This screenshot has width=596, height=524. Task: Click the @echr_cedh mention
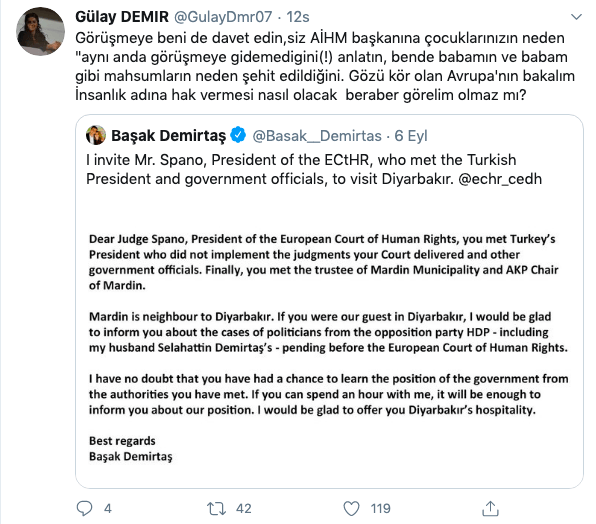point(500,179)
